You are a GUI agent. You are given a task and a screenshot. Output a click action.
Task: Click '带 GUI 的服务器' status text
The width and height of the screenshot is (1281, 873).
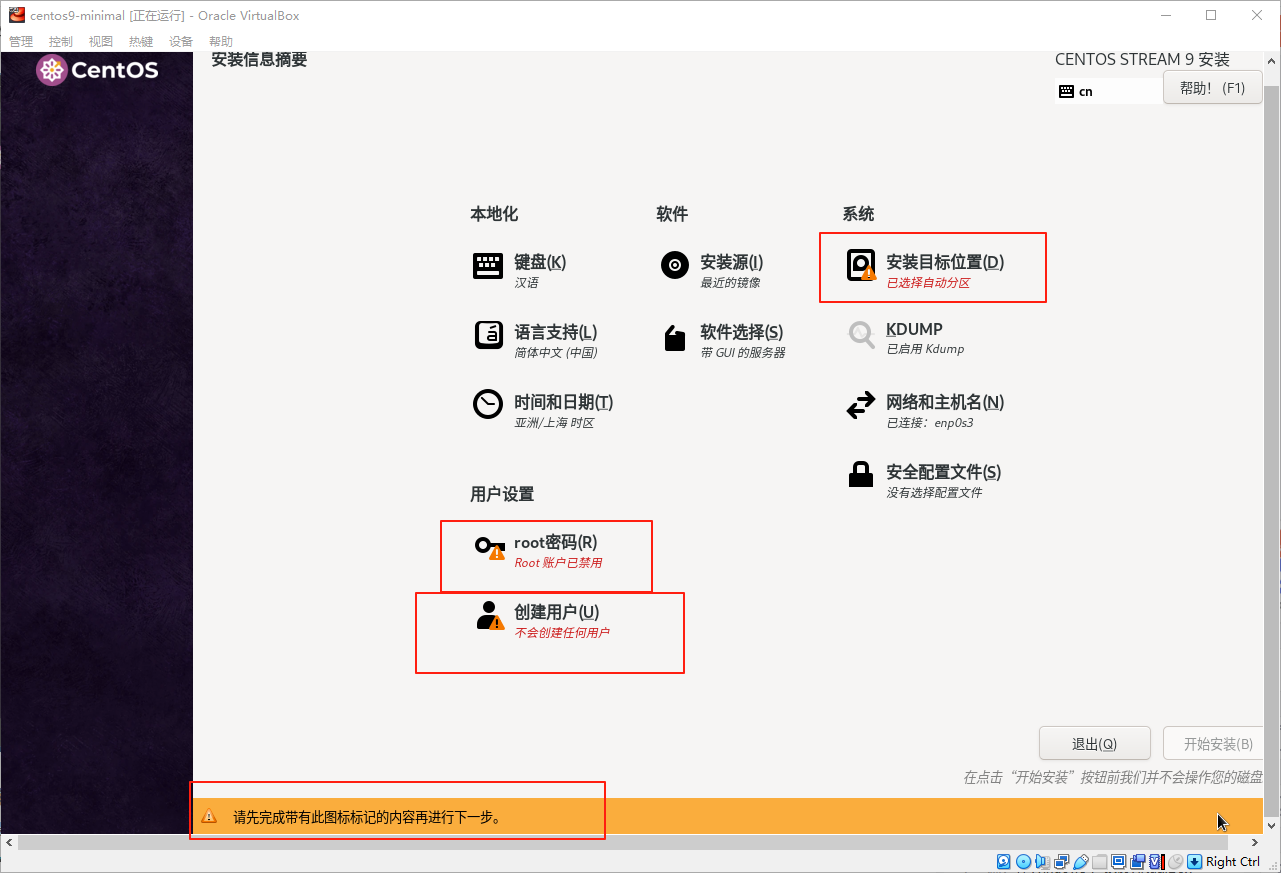point(743,353)
